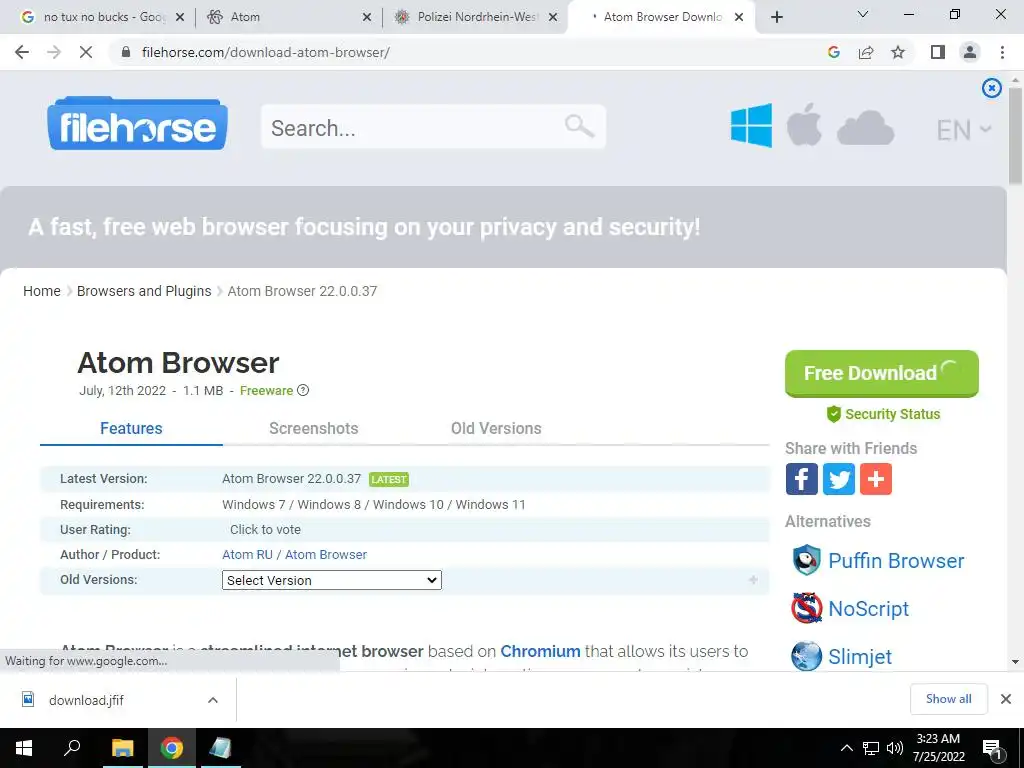Share on Facebook
Viewport: 1024px width, 768px height.
pyautogui.click(x=801, y=479)
